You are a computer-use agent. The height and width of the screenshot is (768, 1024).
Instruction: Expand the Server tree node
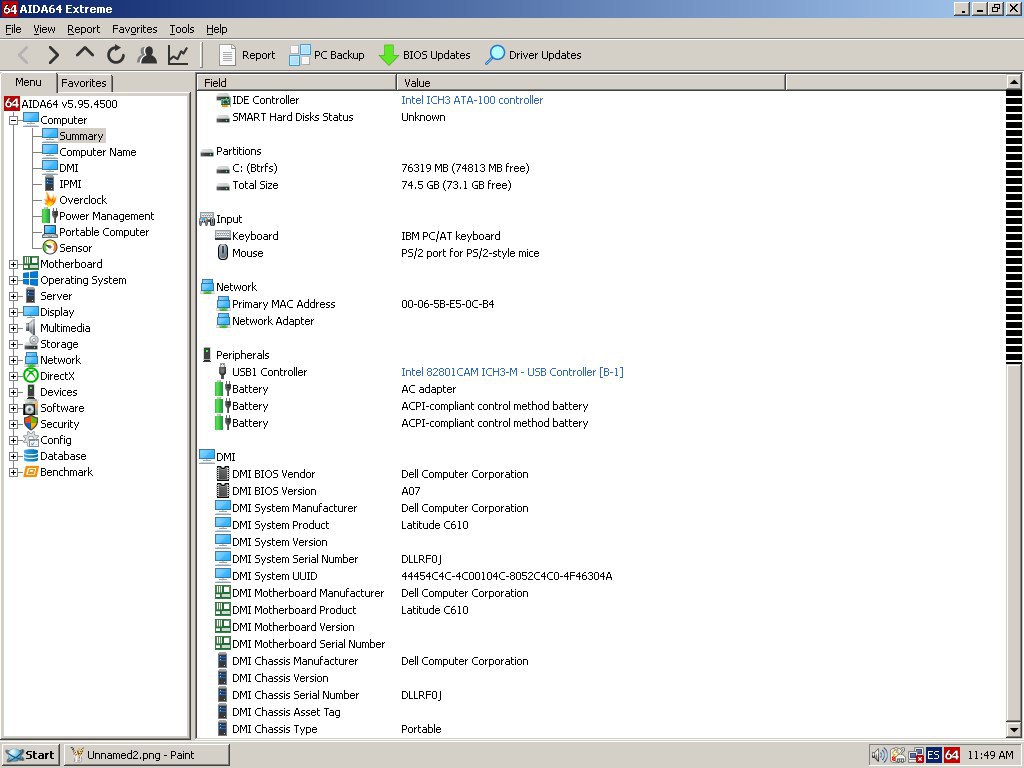click(13, 296)
